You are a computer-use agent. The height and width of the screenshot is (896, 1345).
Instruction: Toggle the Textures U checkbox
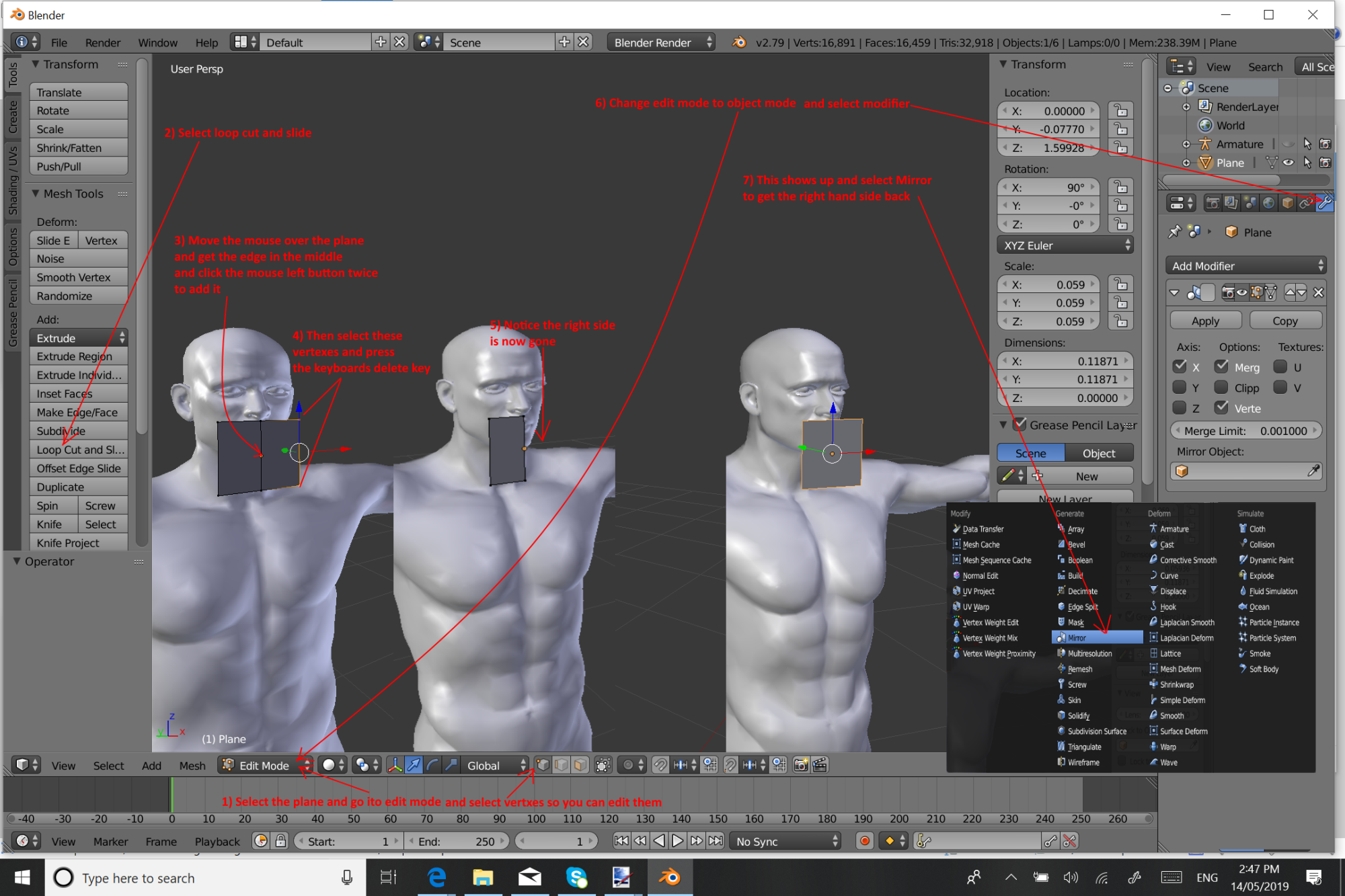[1280, 367]
